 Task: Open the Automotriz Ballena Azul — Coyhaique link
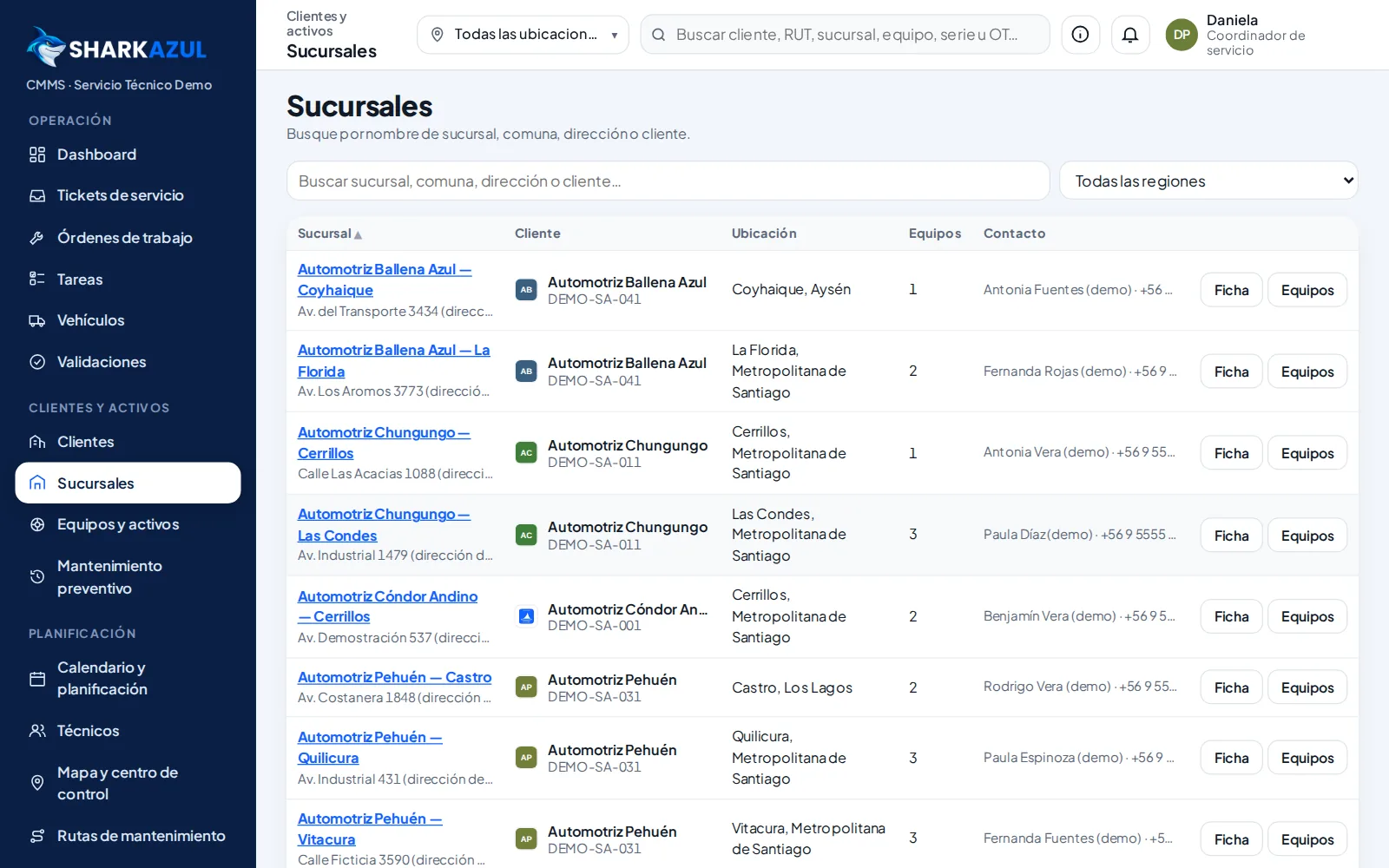(385, 279)
